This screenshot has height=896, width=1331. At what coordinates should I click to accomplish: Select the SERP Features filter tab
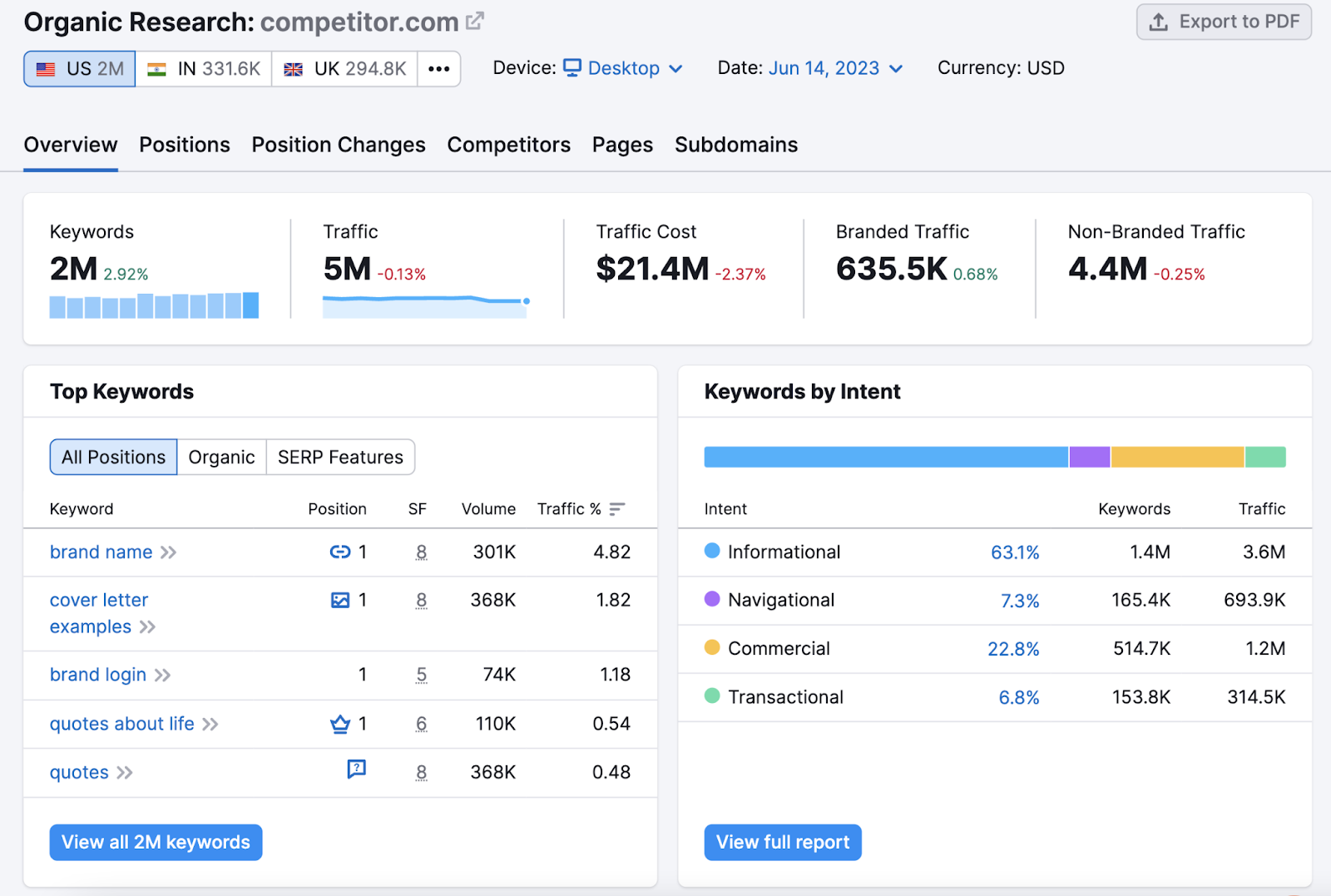tap(339, 457)
